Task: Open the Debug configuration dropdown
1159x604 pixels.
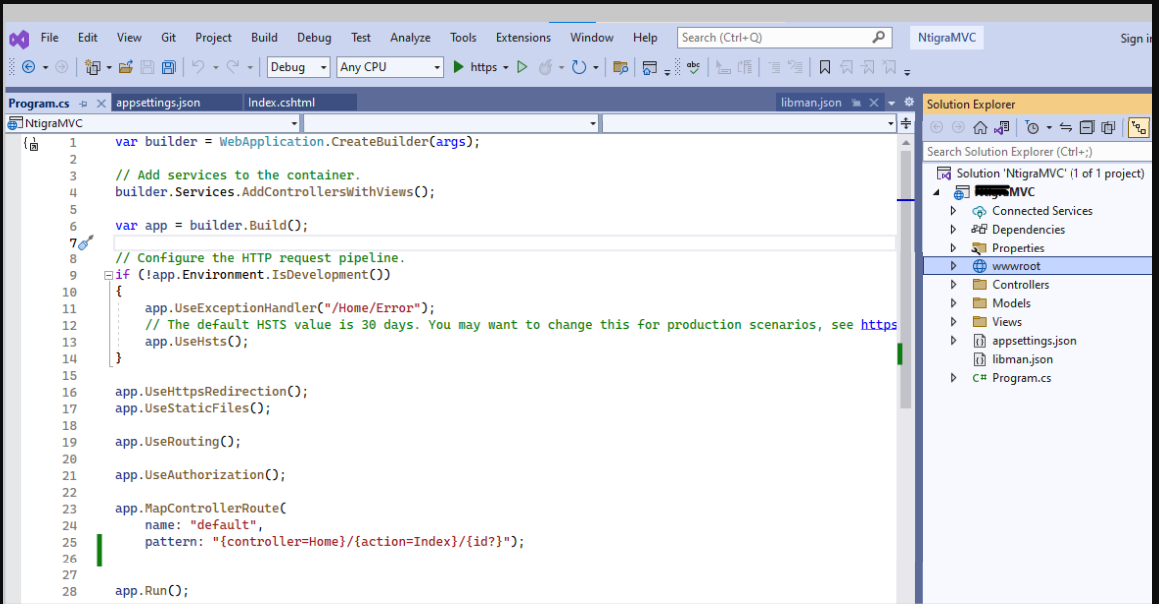Action: point(298,67)
